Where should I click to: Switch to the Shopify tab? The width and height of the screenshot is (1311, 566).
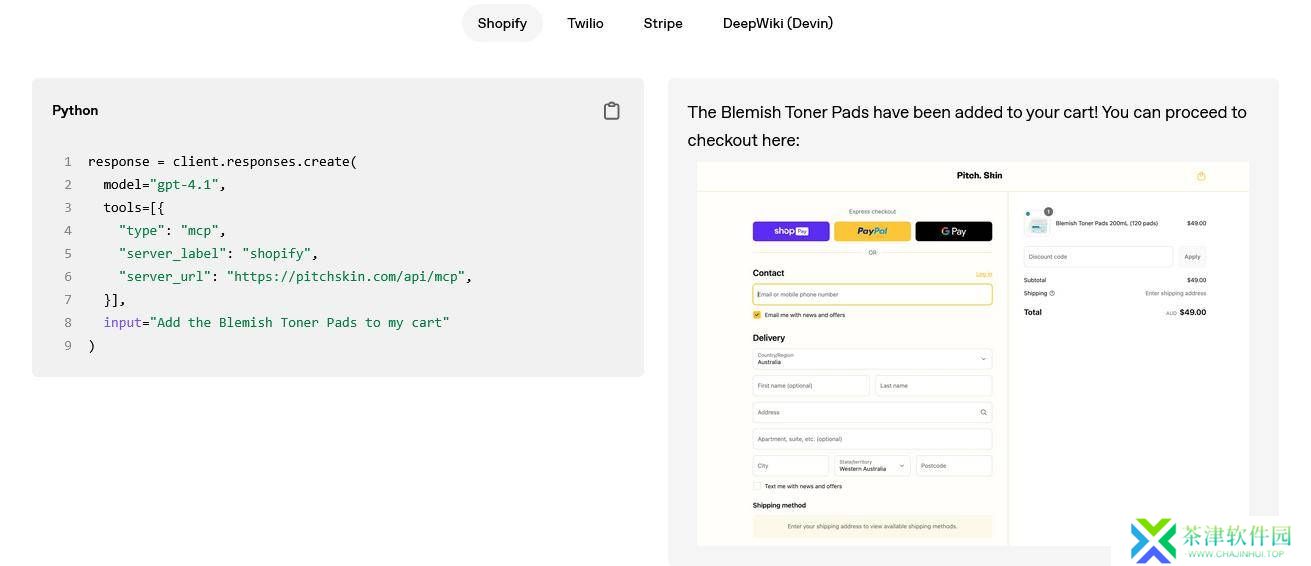[502, 23]
